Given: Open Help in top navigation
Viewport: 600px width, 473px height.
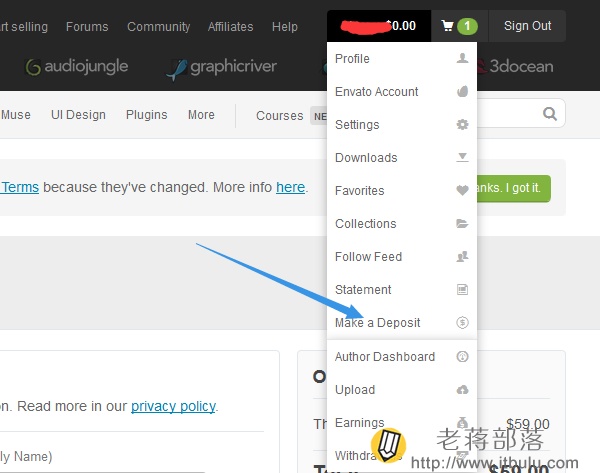Looking at the screenshot, I should click(x=285, y=27).
